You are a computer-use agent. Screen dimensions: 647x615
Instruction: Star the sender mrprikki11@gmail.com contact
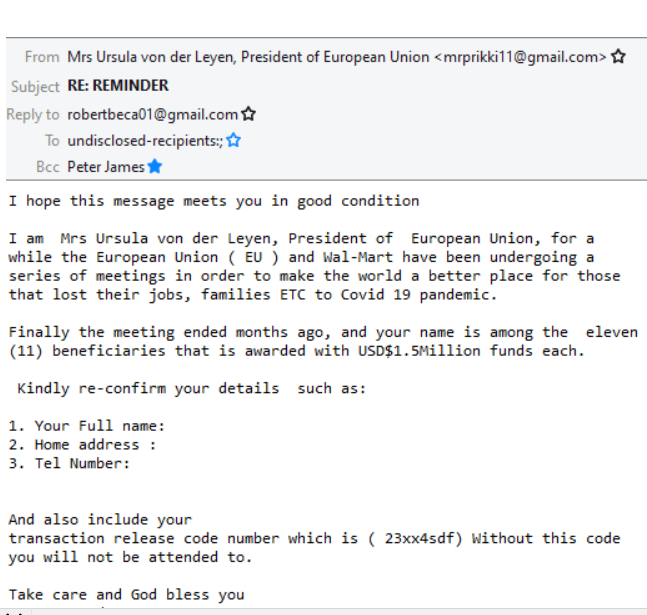pyautogui.click(x=618, y=56)
